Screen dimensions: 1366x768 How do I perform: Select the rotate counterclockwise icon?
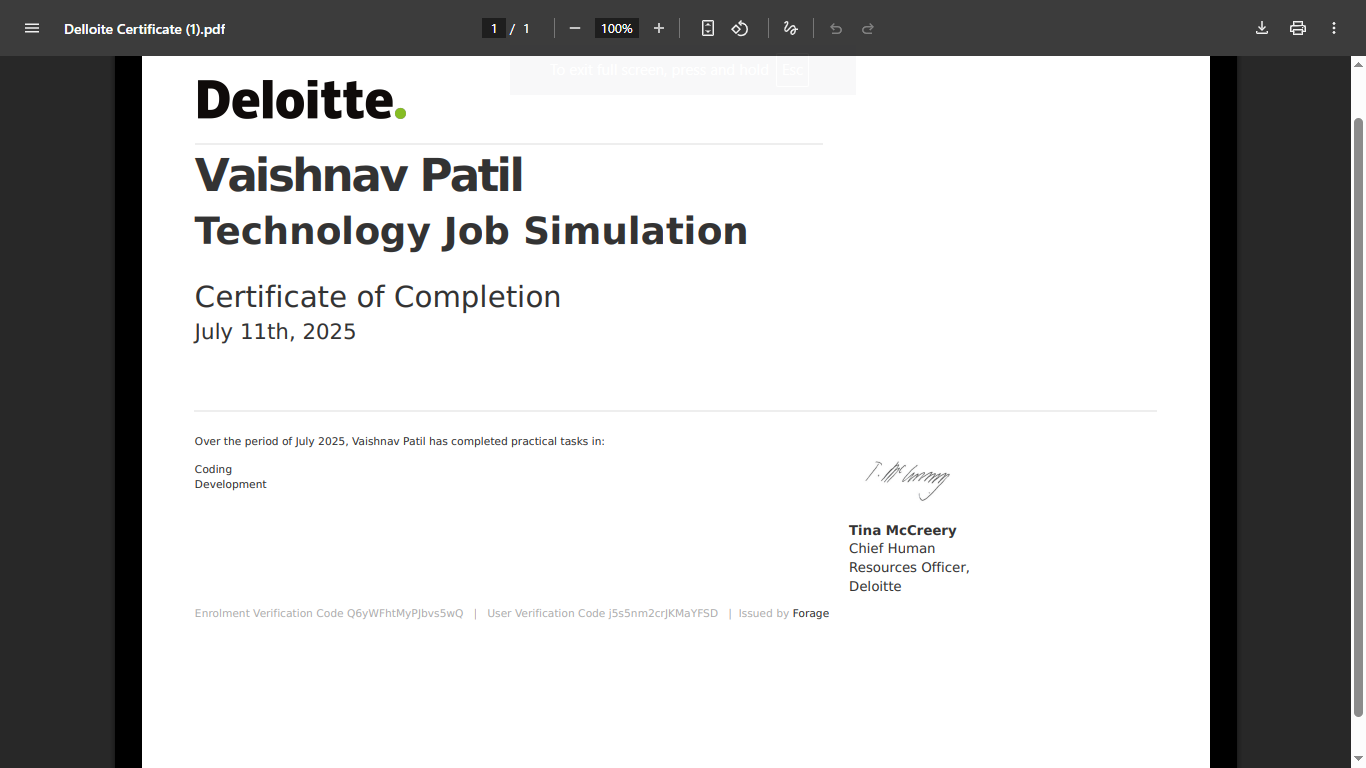(740, 28)
